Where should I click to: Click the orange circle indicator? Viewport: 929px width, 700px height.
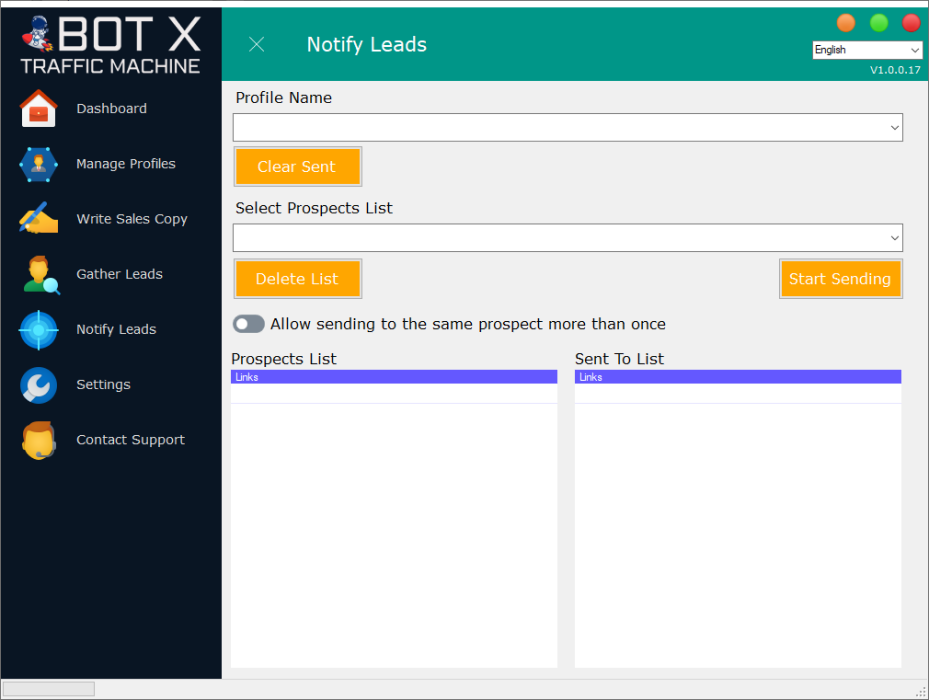pos(846,21)
